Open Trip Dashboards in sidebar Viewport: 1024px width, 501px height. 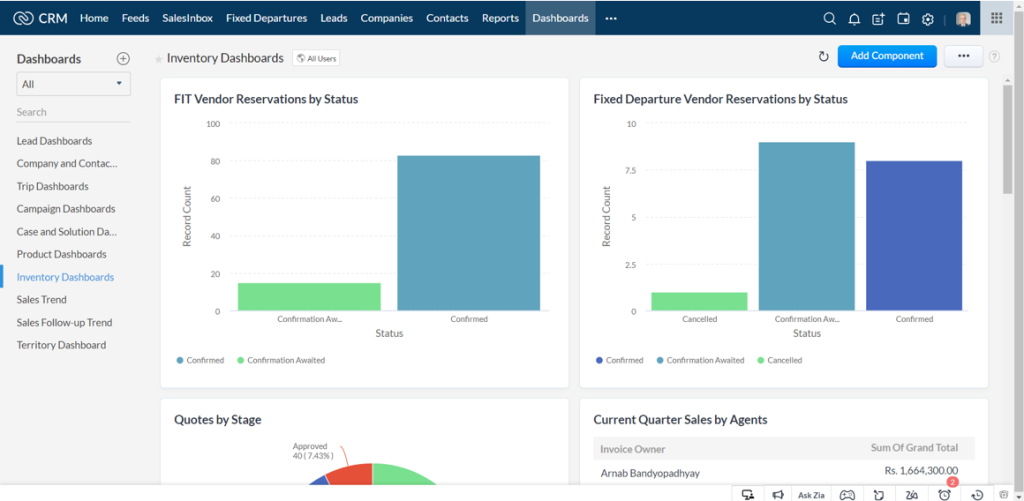[52, 186]
